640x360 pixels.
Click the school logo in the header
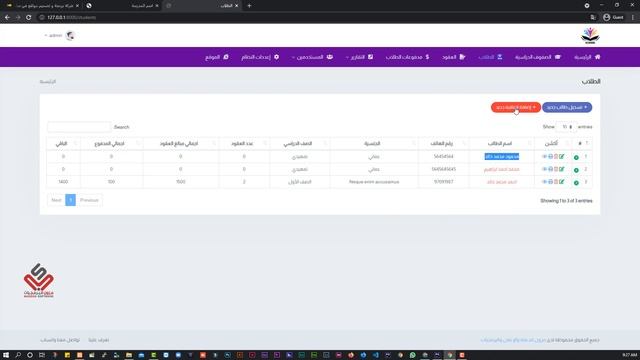(x=590, y=36)
